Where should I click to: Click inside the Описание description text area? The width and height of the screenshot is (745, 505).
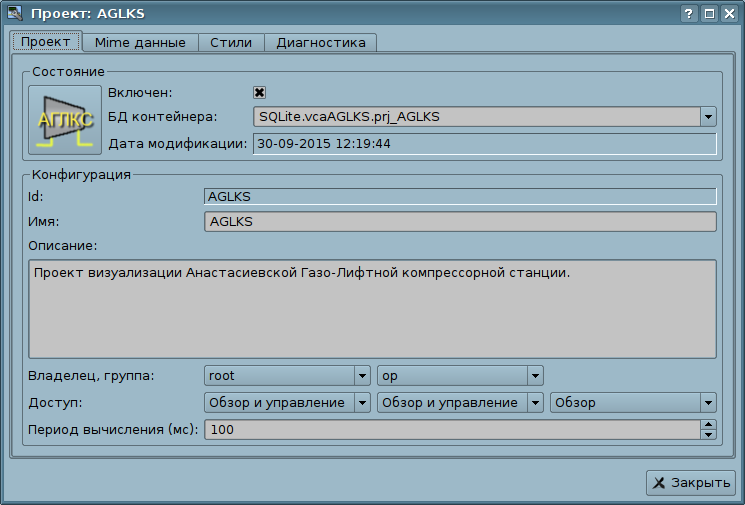tap(372, 308)
